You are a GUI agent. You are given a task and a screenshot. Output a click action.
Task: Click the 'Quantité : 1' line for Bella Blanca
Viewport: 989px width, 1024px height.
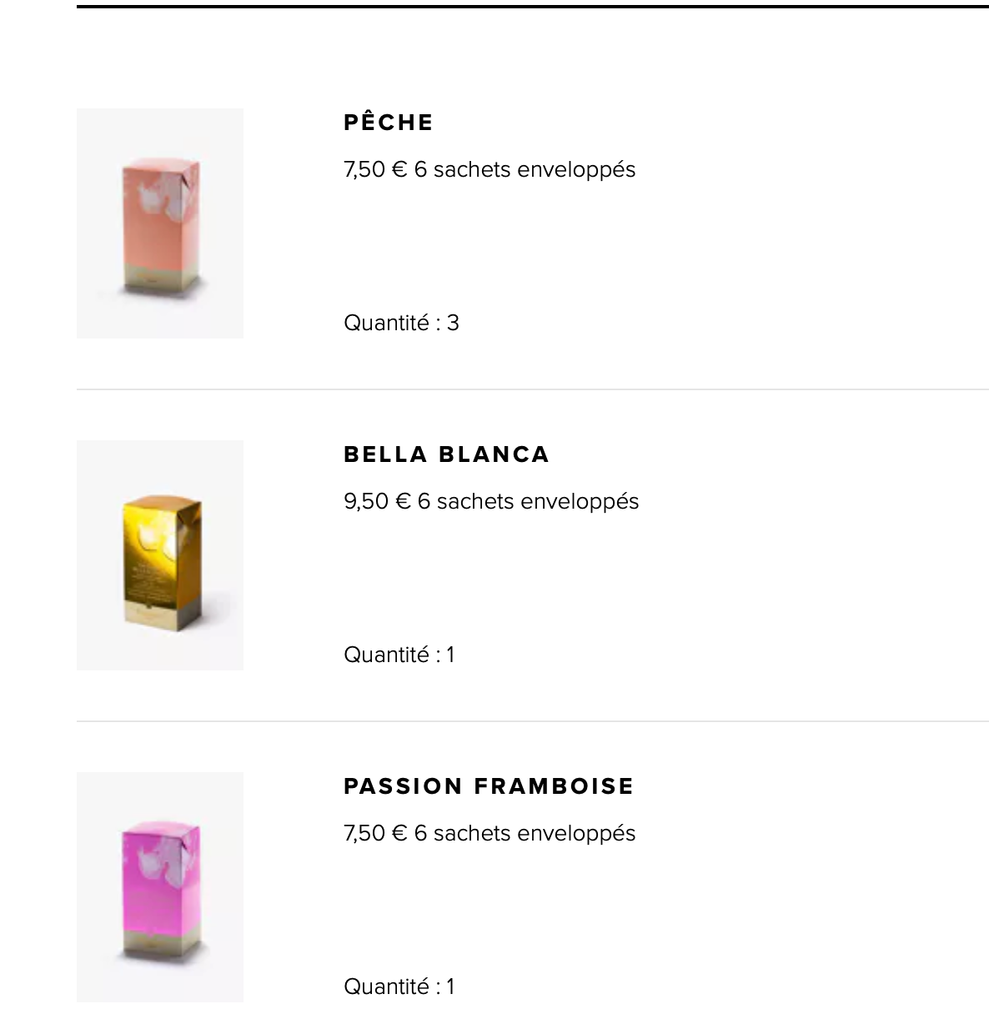(399, 654)
